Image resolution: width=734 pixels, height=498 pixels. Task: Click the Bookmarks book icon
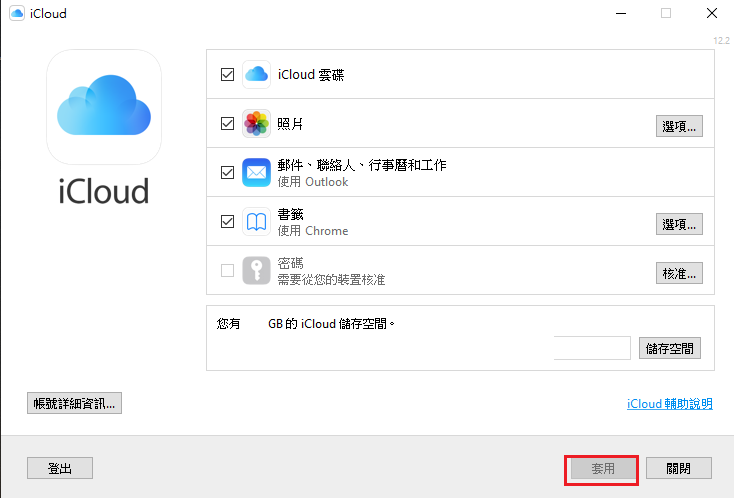click(x=256, y=221)
